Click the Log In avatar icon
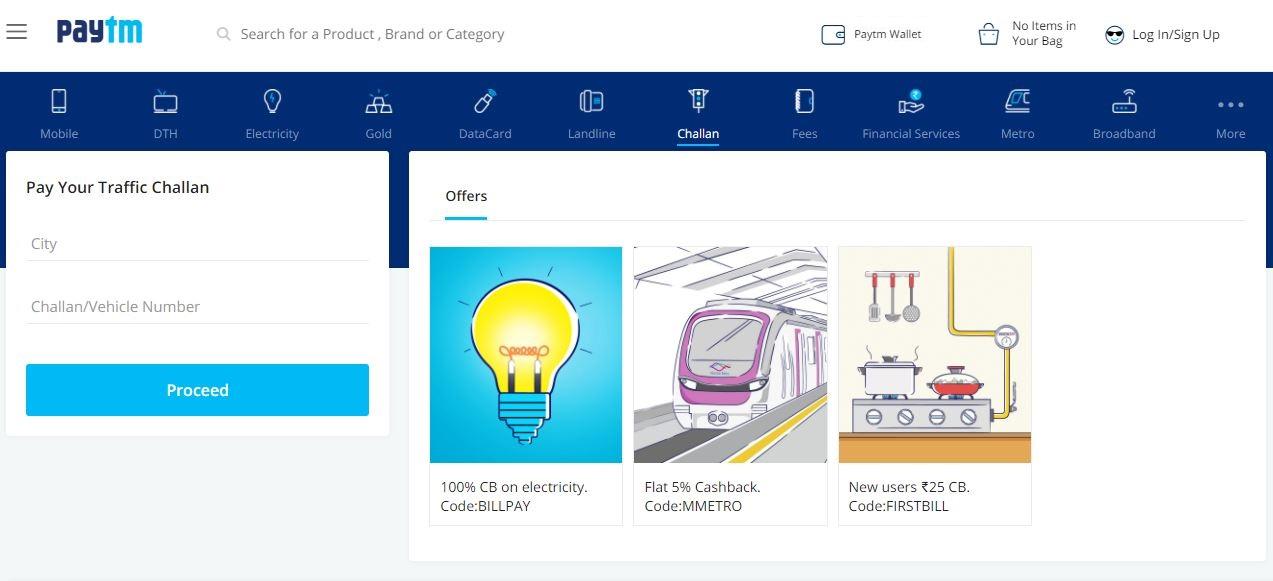Image resolution: width=1273 pixels, height=581 pixels. (1114, 35)
